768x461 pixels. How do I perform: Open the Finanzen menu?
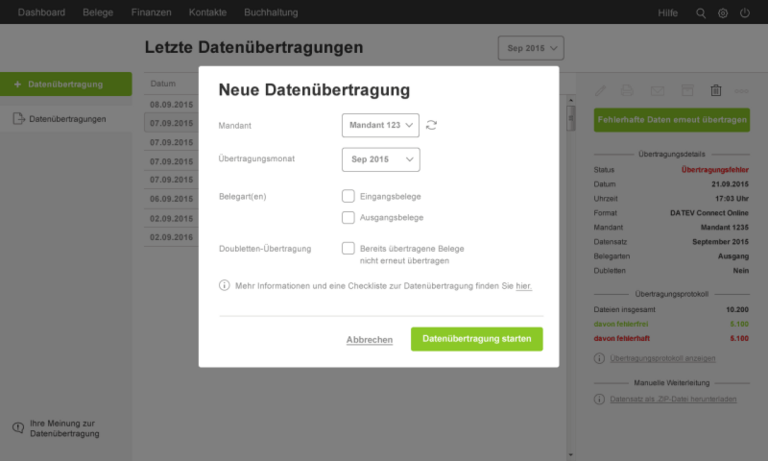point(151,13)
